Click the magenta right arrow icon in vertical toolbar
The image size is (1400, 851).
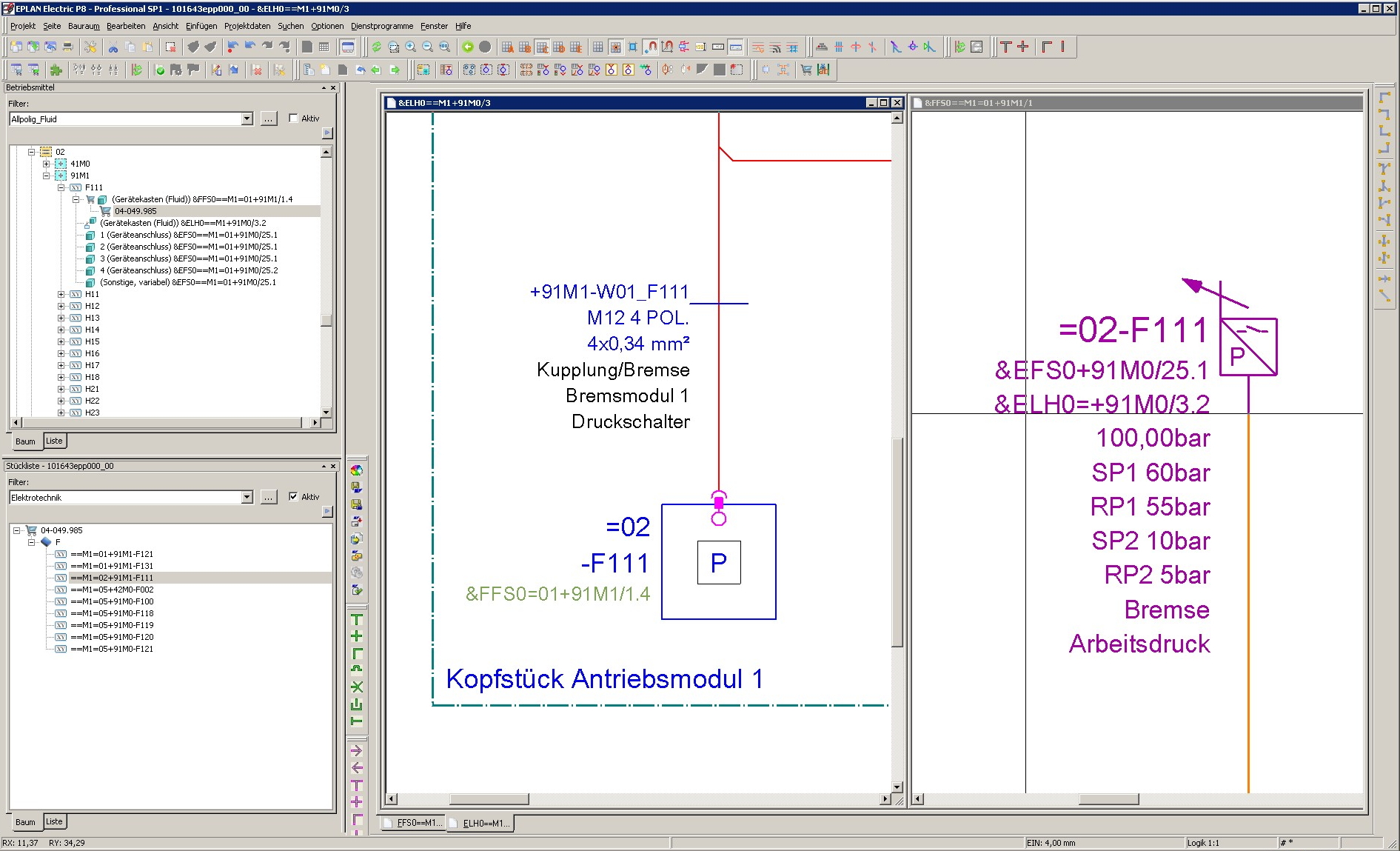[356, 750]
